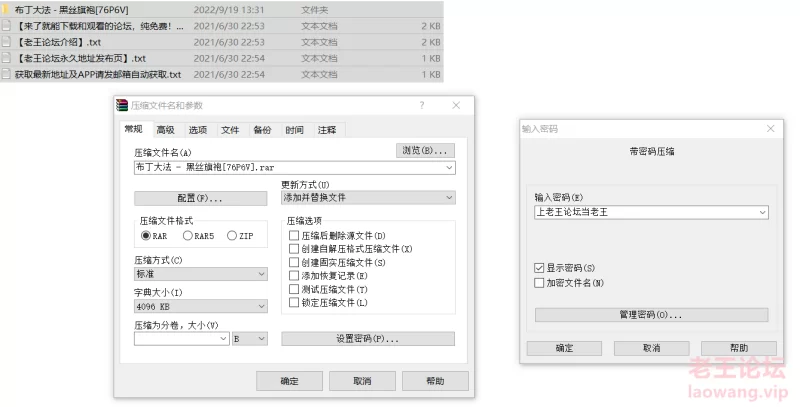Switch to the 注释 tab

(x=327, y=130)
